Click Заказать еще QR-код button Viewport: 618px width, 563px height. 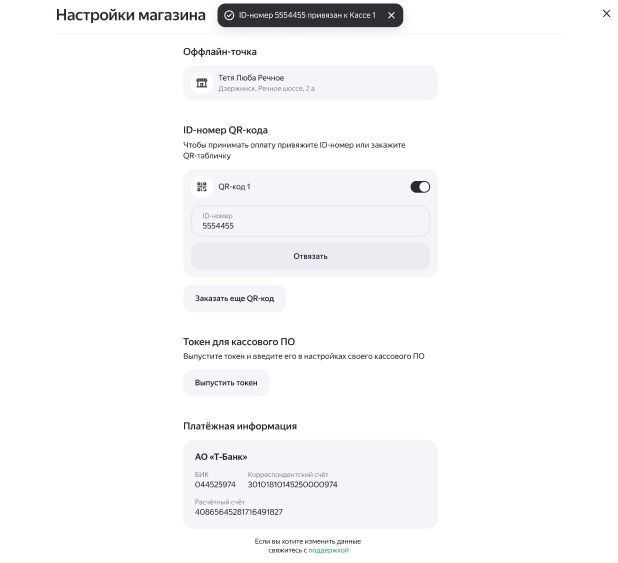coord(234,298)
